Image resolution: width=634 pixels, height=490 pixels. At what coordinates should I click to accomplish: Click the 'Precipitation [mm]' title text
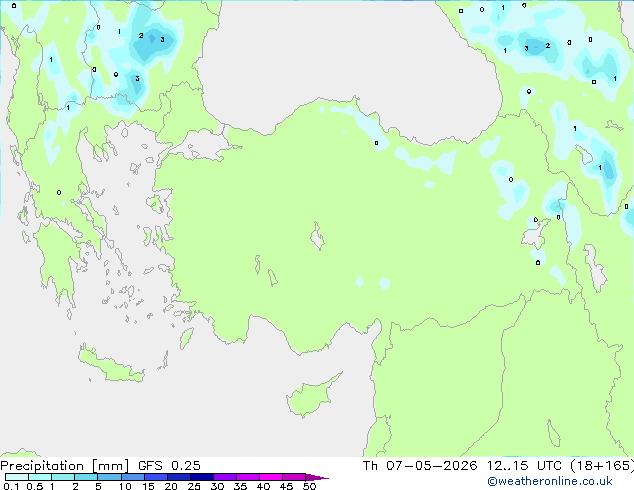(x=65, y=466)
